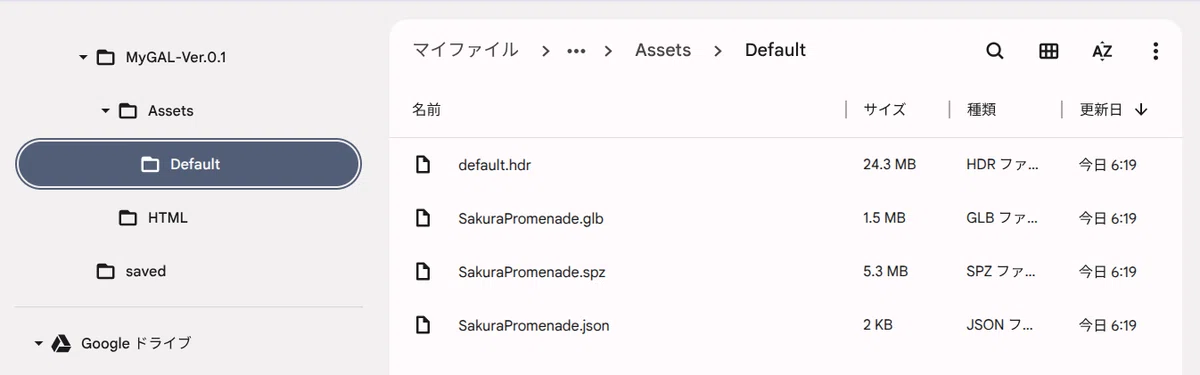Collapse the Assets folder arrow
The width and height of the screenshot is (1200, 375).
click(105, 111)
